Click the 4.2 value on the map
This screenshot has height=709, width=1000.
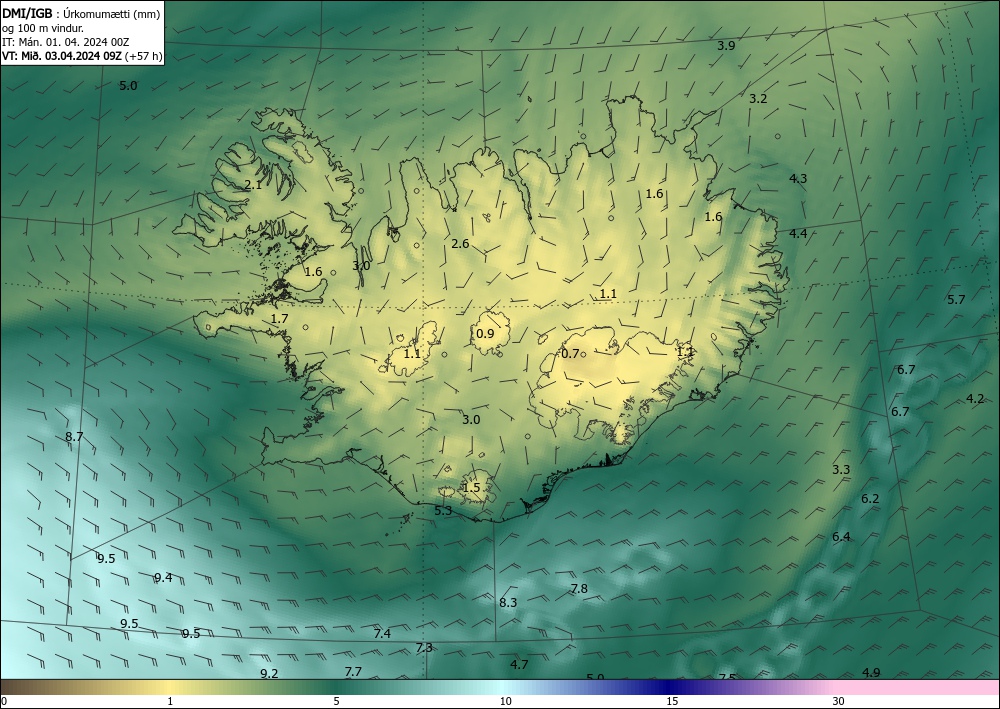click(974, 399)
